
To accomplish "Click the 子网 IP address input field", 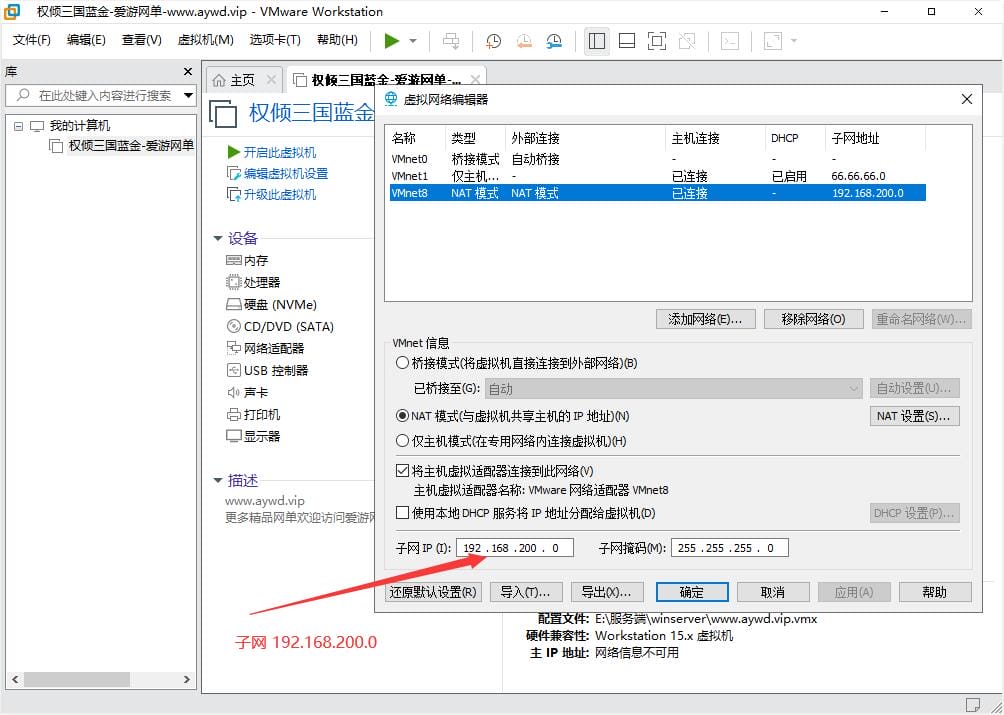I will coord(515,548).
